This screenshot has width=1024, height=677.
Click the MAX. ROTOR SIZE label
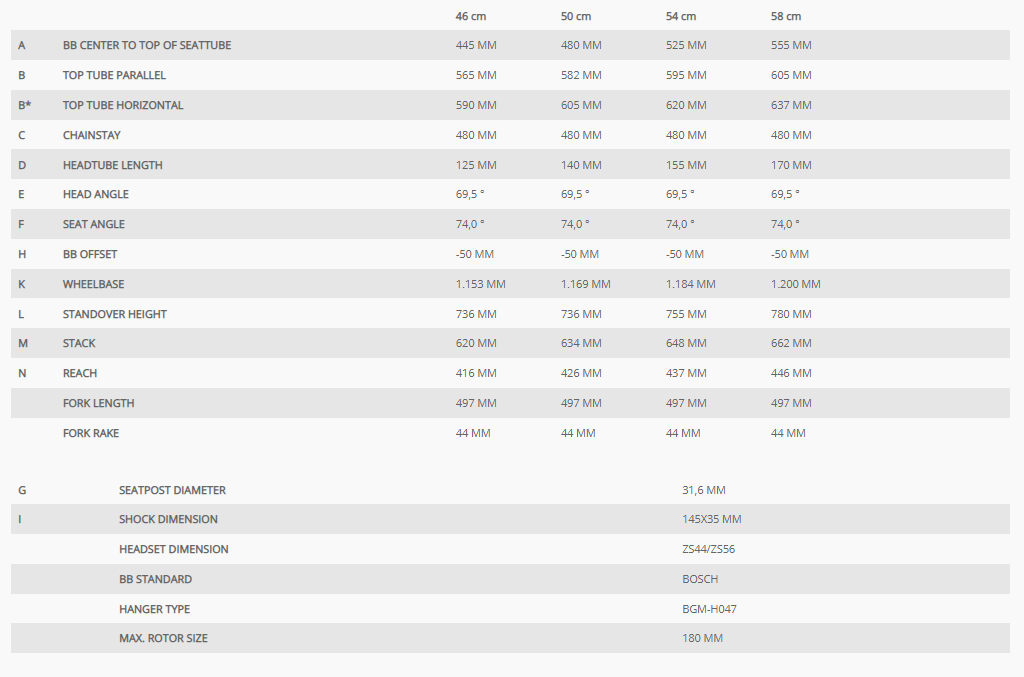(x=163, y=638)
